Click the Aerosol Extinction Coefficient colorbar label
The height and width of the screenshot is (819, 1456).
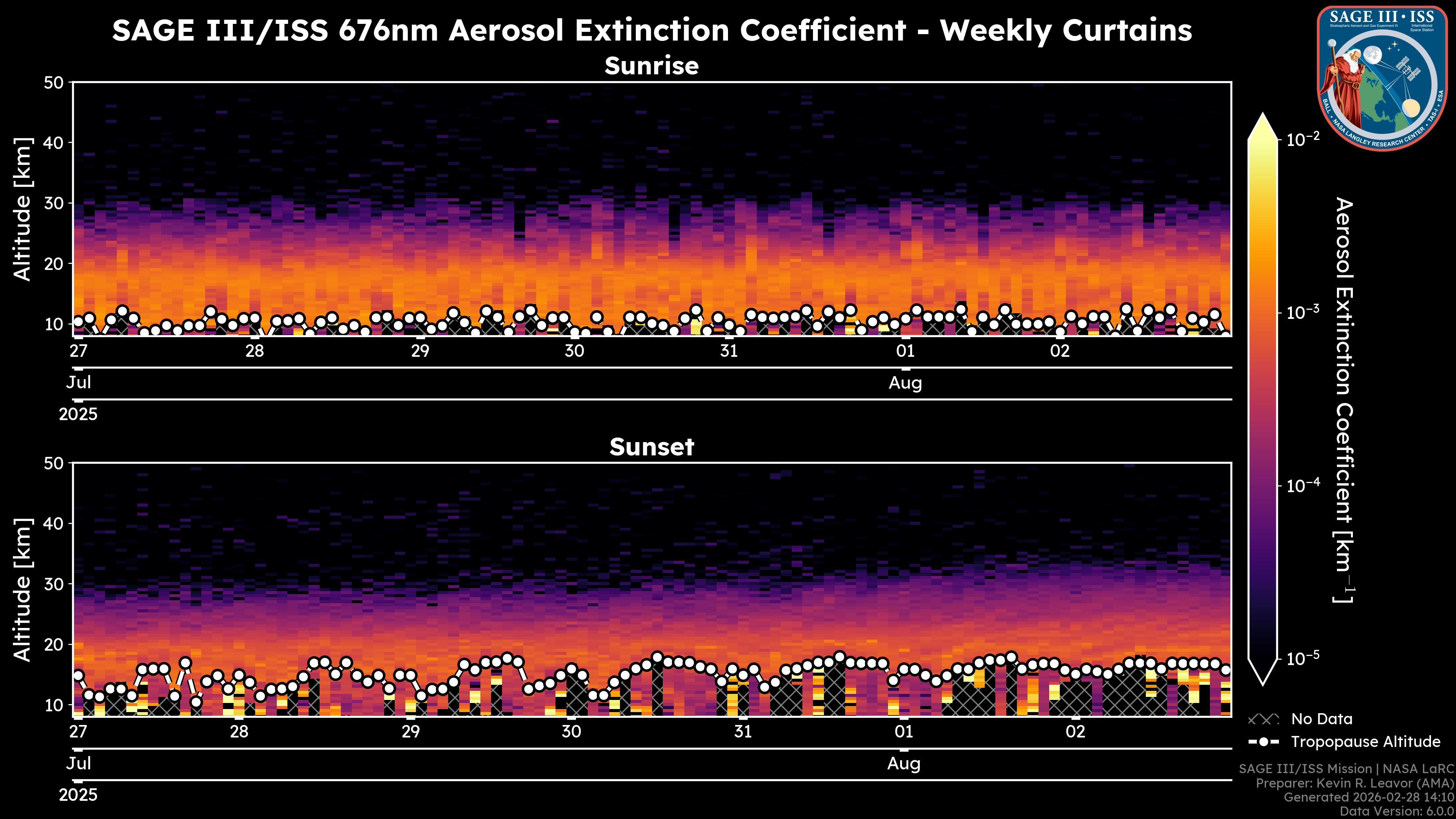click(x=1344, y=400)
